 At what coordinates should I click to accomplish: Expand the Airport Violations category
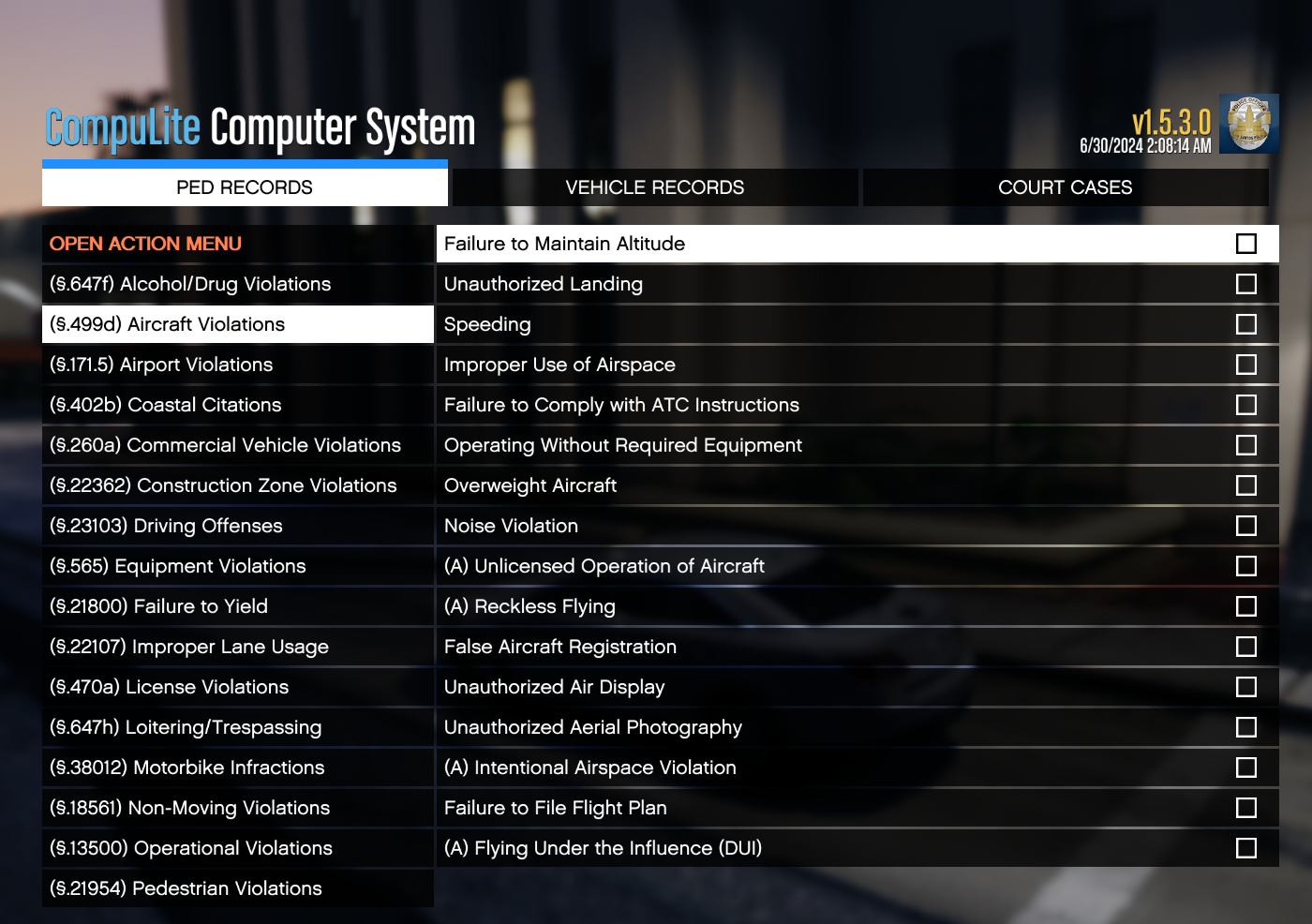[161, 365]
